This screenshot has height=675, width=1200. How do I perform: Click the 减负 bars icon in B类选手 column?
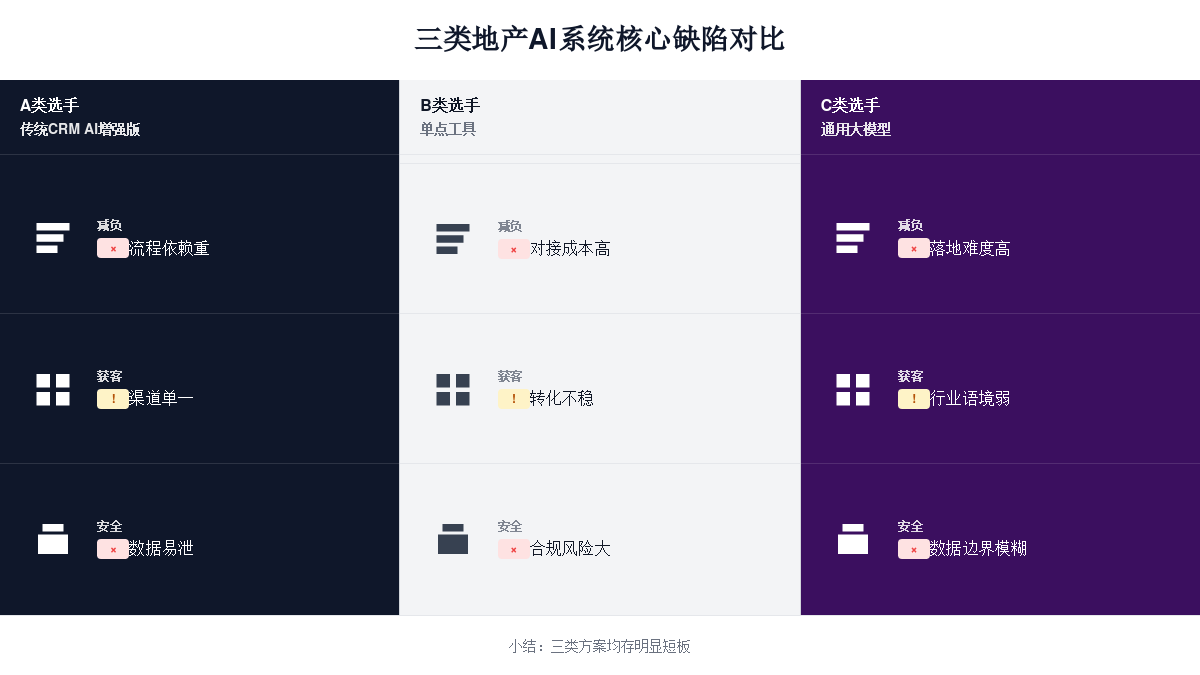click(453, 239)
